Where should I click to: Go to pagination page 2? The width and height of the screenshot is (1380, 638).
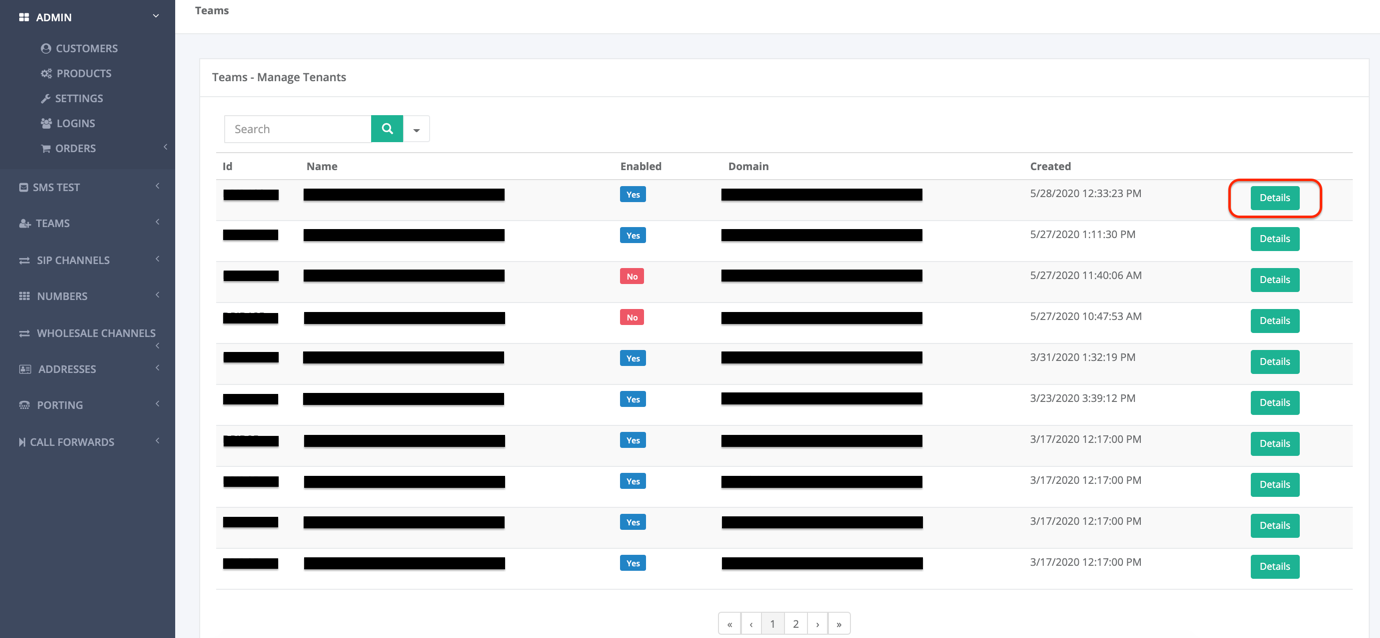796,624
